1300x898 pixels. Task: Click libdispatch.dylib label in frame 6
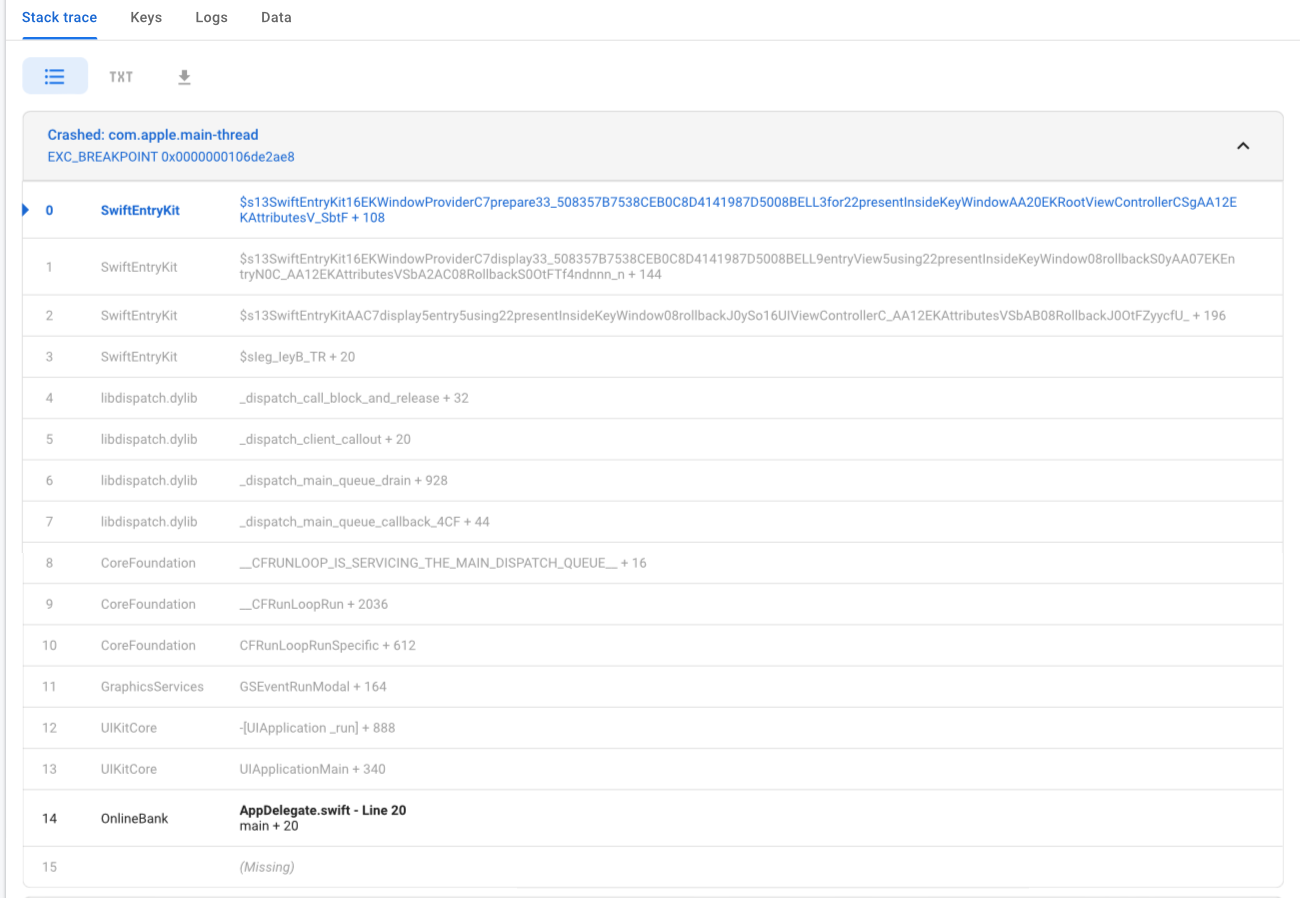click(149, 480)
